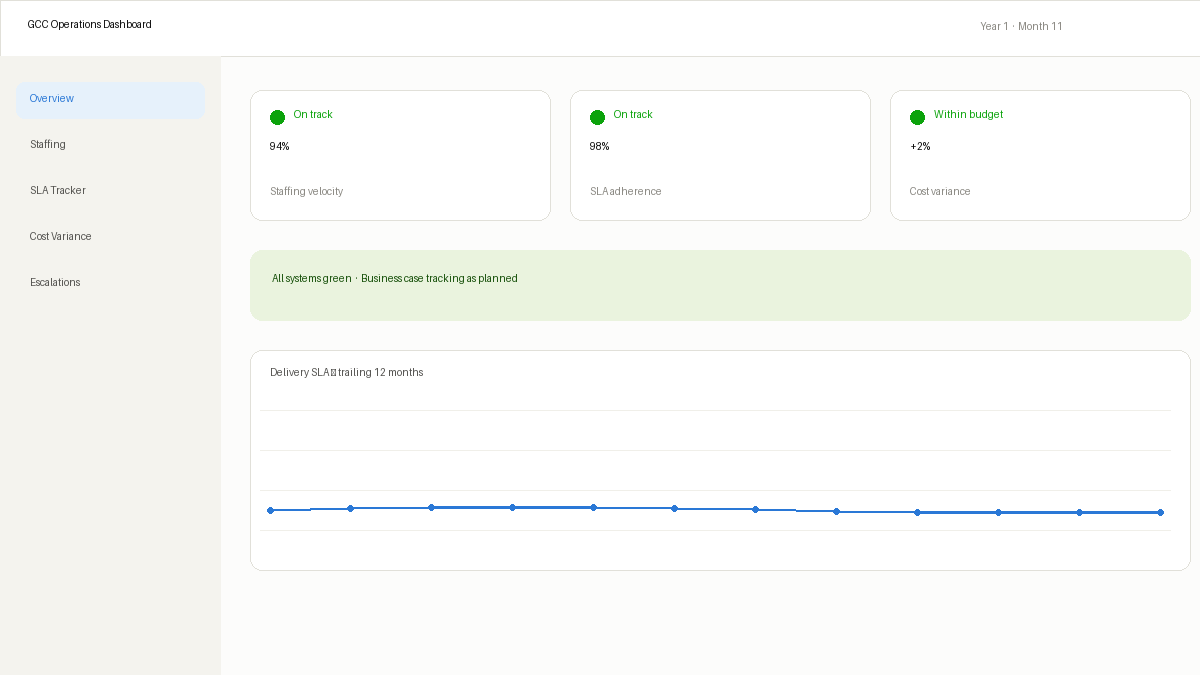Select the first data point on the SLA chart
The image size is (1200, 675).
270,511
